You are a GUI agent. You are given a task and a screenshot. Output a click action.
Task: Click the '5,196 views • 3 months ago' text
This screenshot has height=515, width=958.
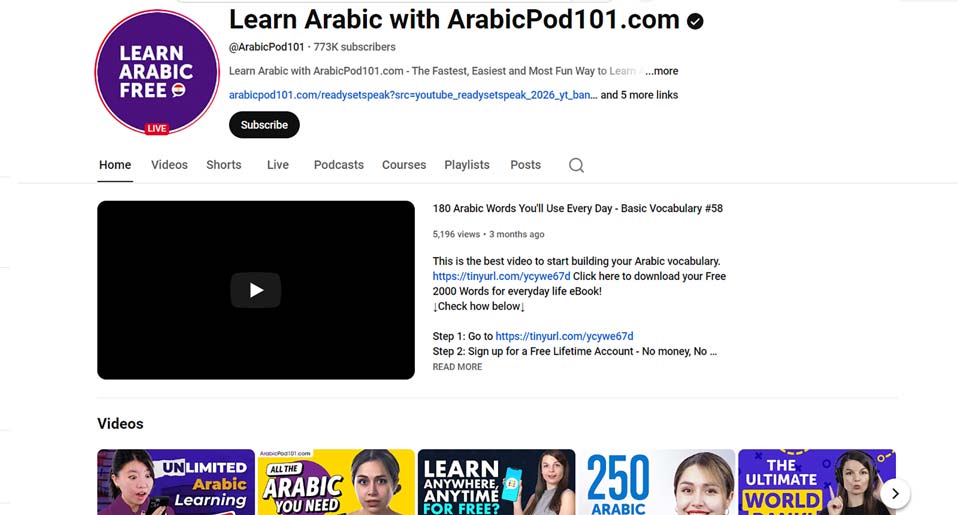tap(488, 234)
